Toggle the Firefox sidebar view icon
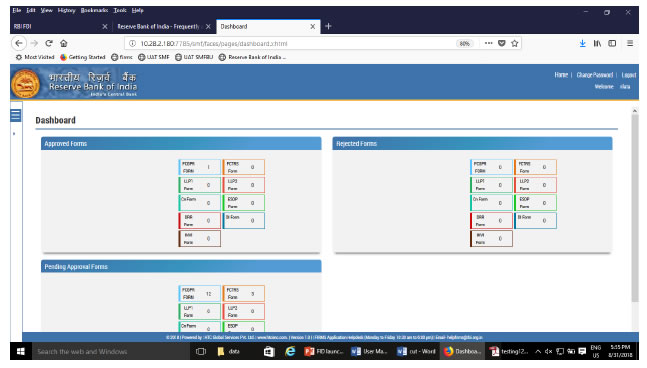Image resolution: width=647 pixels, height=368 pixels. click(612, 43)
